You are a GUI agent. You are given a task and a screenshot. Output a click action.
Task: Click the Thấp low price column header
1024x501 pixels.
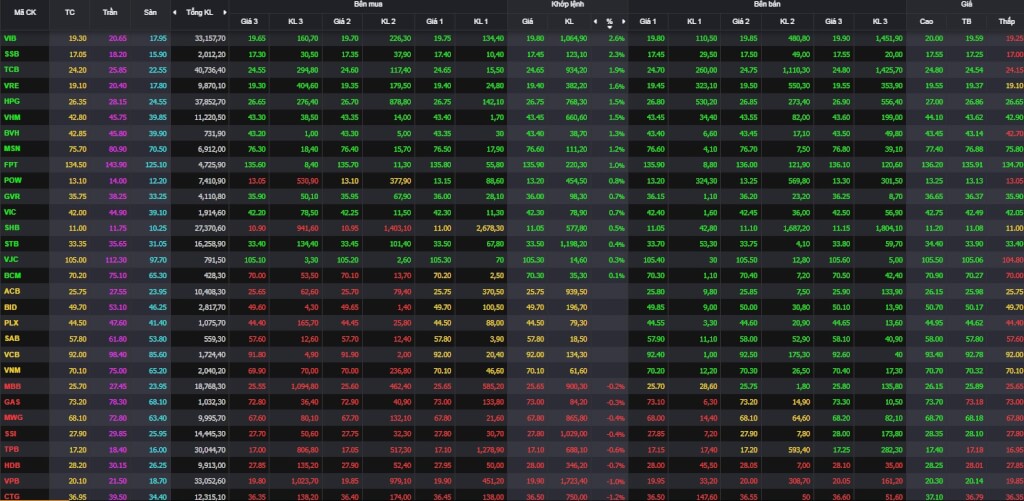pos(1006,22)
